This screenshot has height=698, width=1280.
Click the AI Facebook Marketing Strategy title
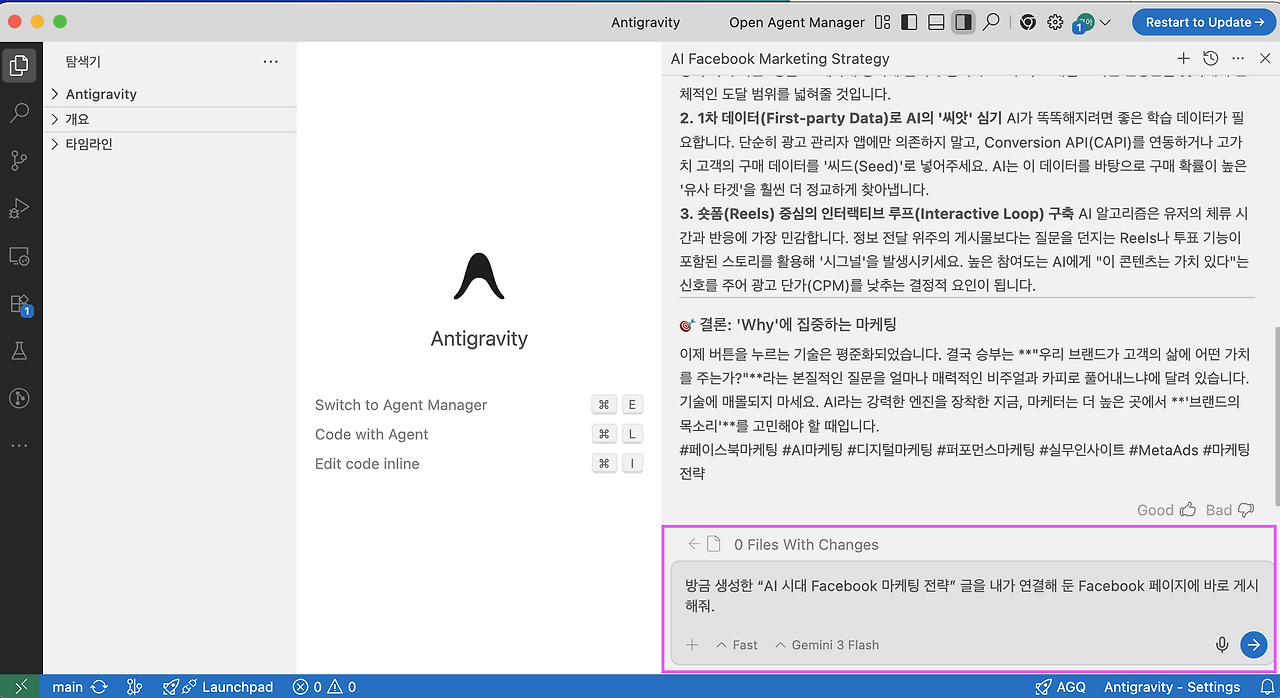click(x=780, y=59)
